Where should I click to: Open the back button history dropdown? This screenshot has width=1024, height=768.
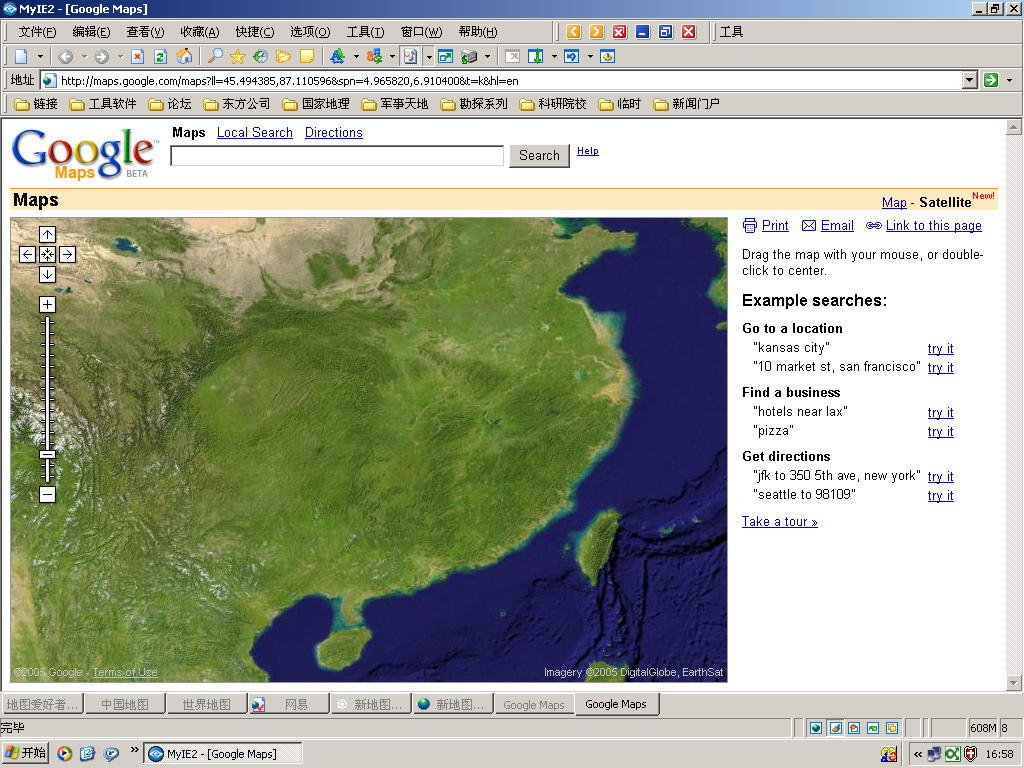click(x=84, y=56)
